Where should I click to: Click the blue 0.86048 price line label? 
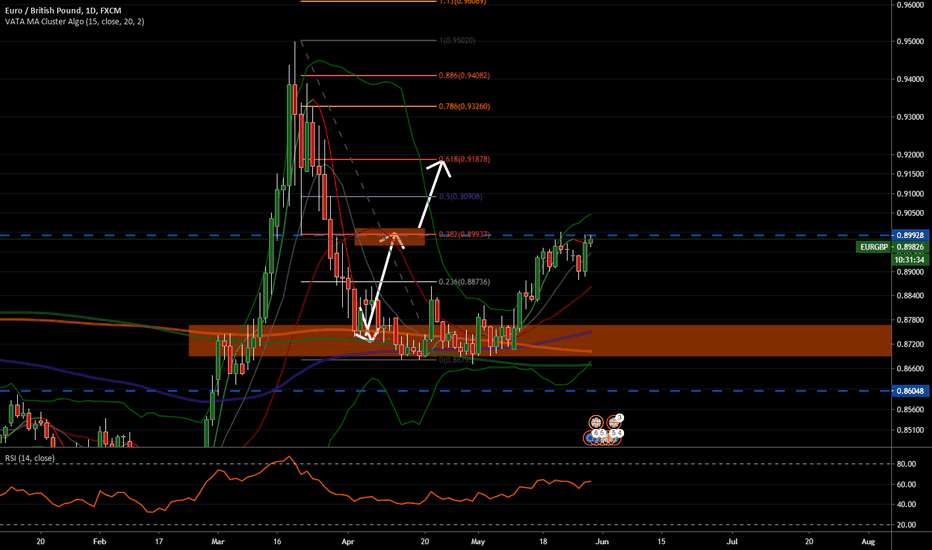(x=910, y=391)
